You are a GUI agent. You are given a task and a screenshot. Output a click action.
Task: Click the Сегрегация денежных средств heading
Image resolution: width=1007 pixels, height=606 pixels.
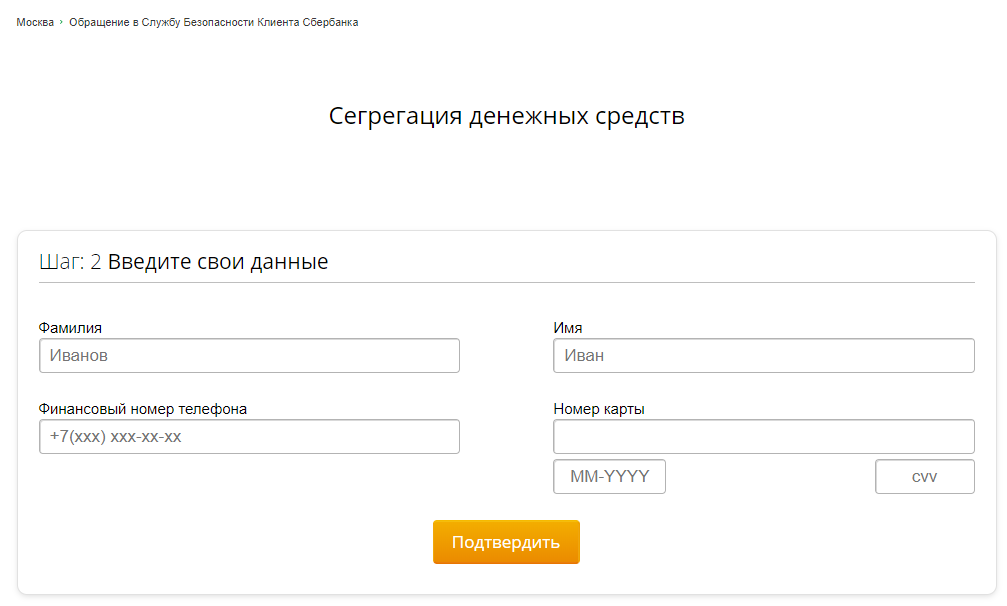coord(506,116)
